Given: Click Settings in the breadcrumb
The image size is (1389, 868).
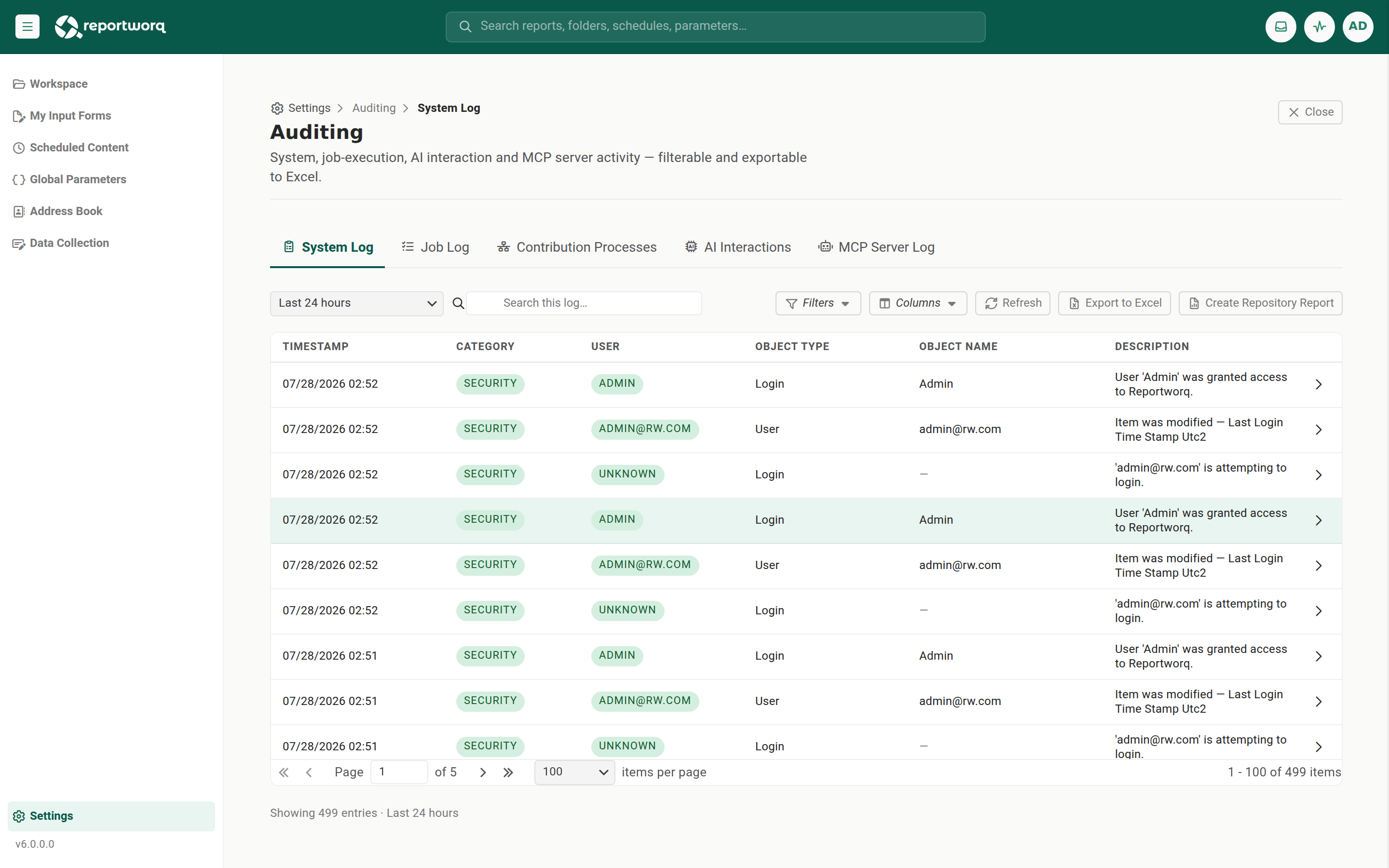Looking at the screenshot, I should [301, 108].
